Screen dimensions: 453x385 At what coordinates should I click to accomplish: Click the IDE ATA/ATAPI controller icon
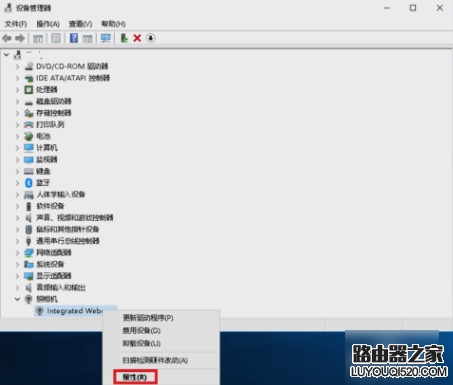coord(29,78)
